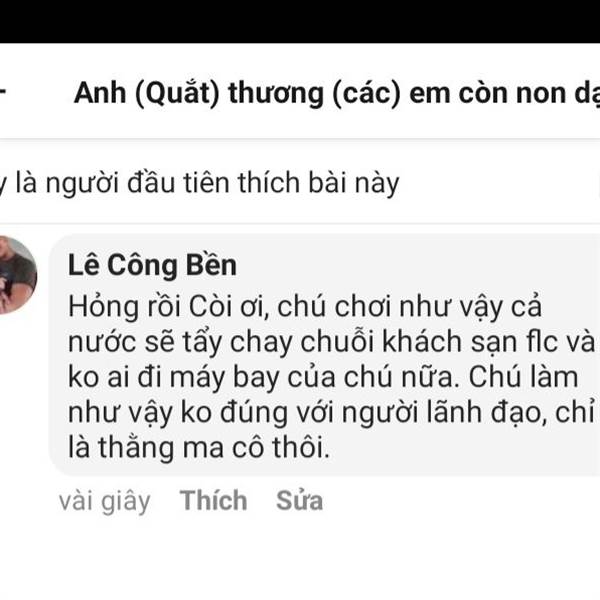Tap the post title 'Anh (Quắt) thương'
The height and width of the screenshot is (600, 600).
click(199, 93)
